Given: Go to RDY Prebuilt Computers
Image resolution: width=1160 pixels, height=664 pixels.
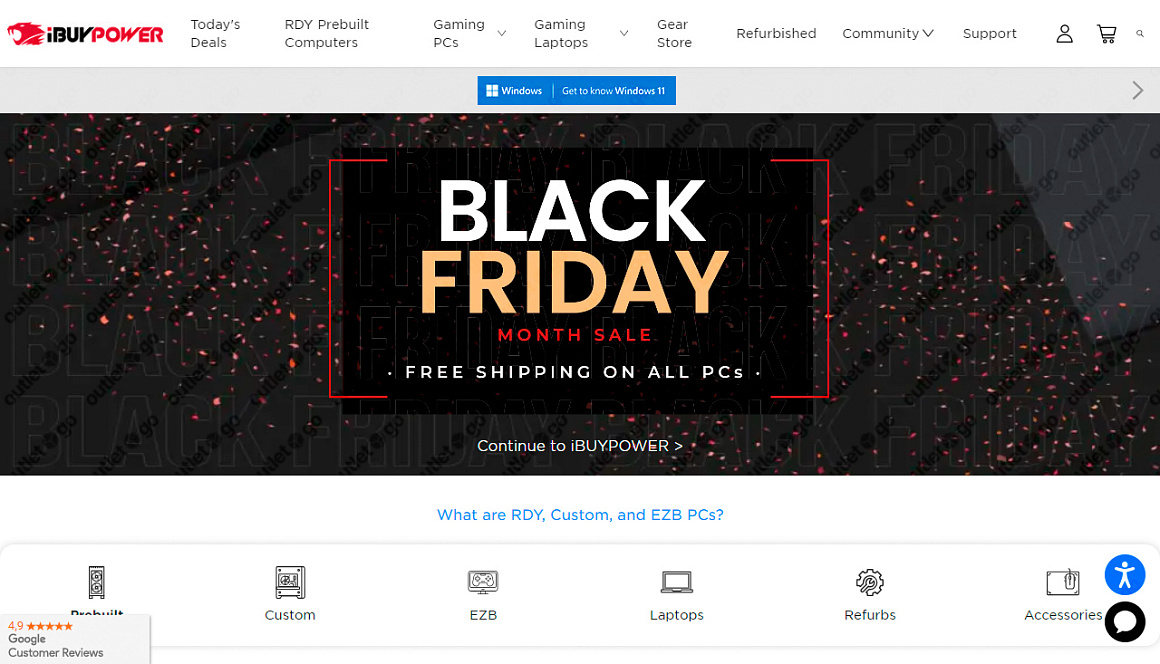Looking at the screenshot, I should coord(326,33).
